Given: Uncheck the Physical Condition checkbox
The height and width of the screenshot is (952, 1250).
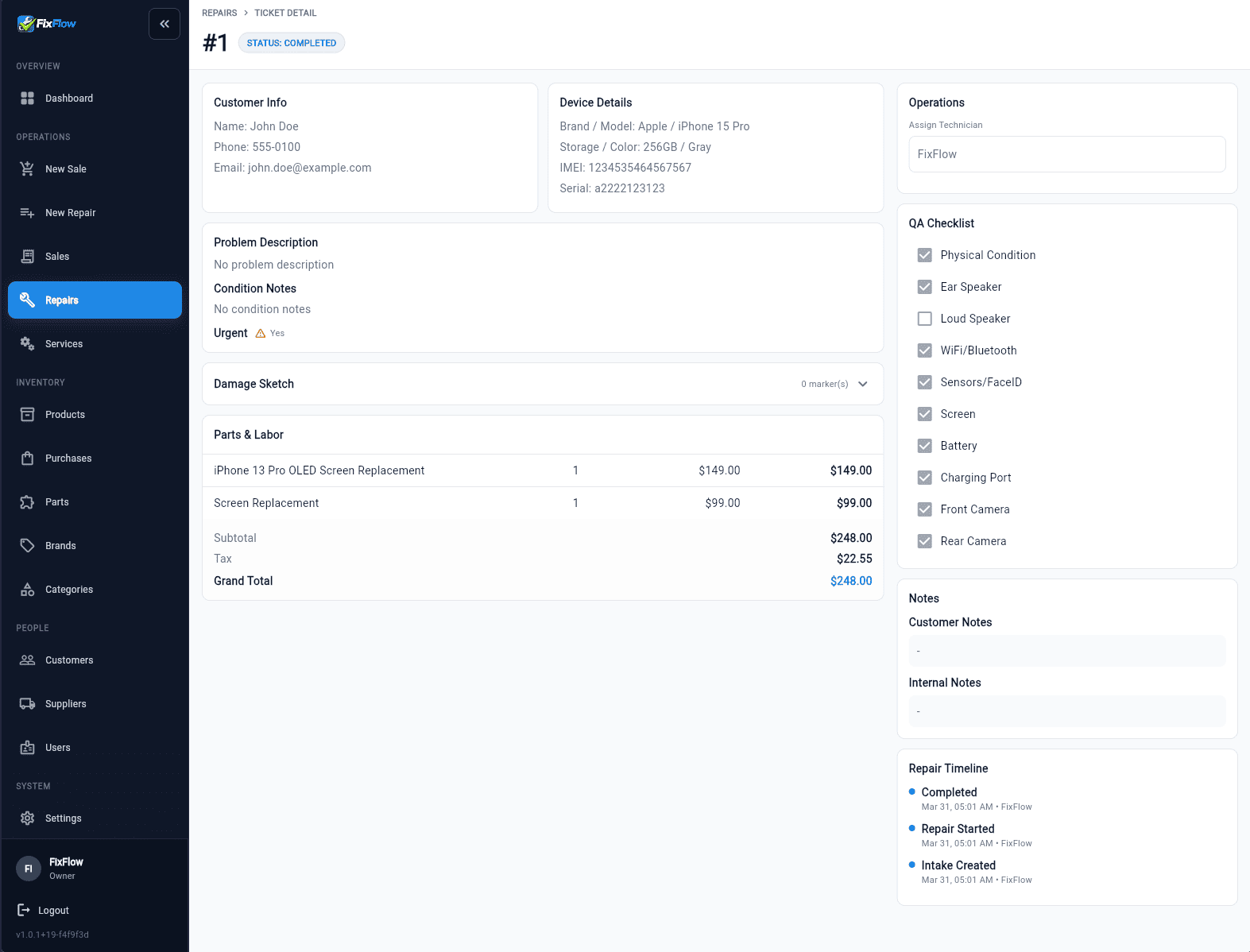Looking at the screenshot, I should coord(924,255).
